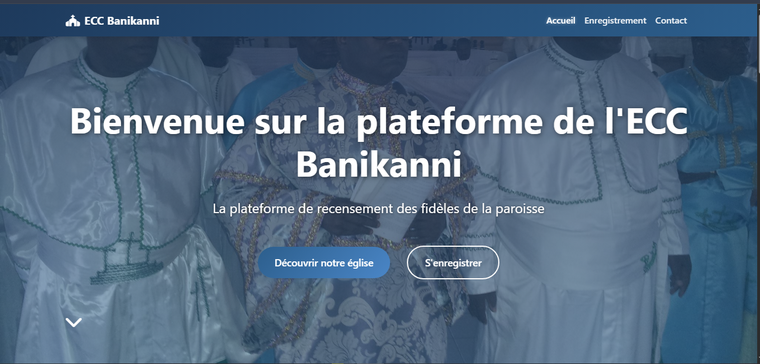Viewport: 760px width, 364px height.
Task: Click the S'enregistrer outlined button
Action: 453,263
